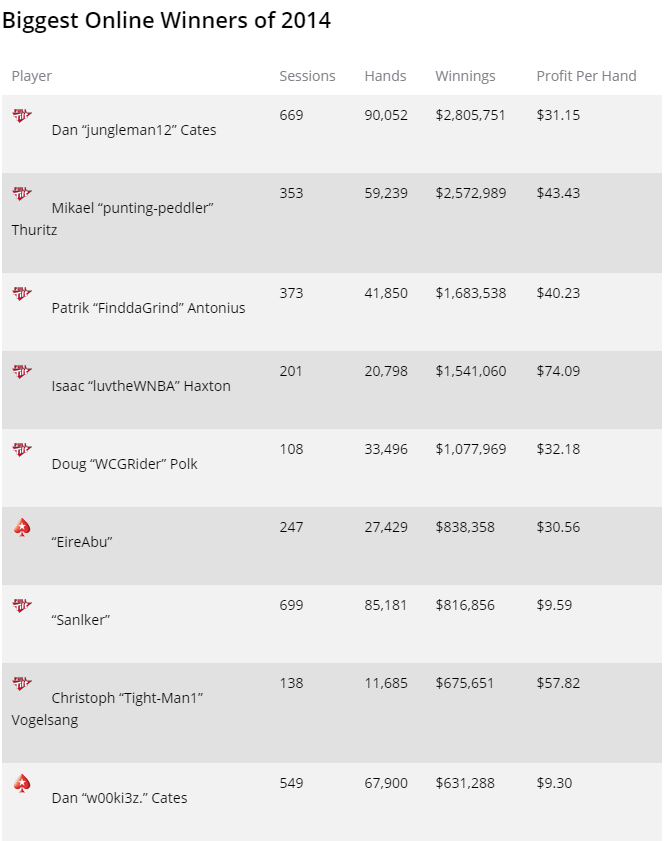Click Full Tilt icon beside Doug Polk
This screenshot has height=841, width=664.
[x=22, y=449]
